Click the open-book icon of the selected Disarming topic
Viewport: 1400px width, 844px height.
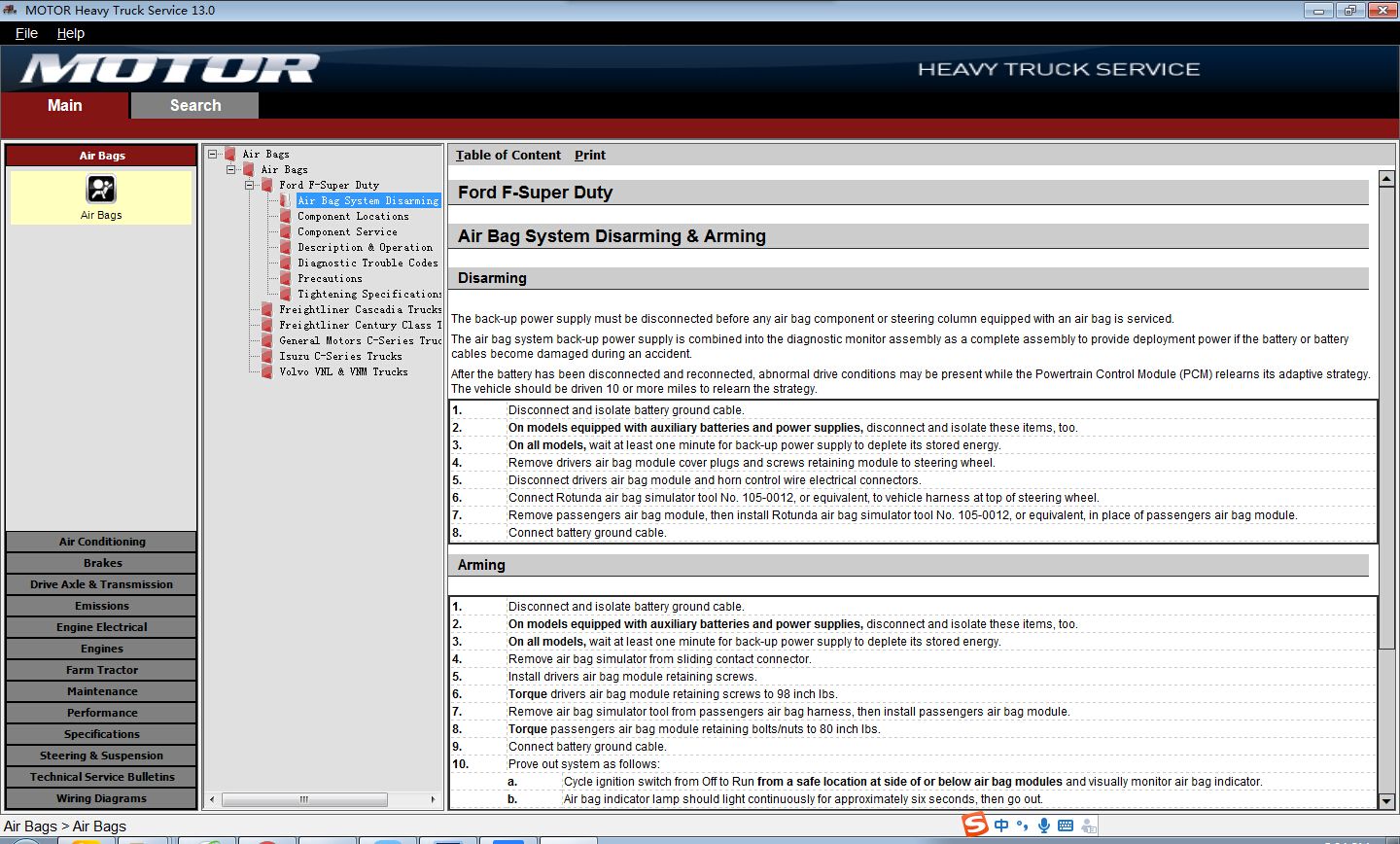tap(286, 200)
